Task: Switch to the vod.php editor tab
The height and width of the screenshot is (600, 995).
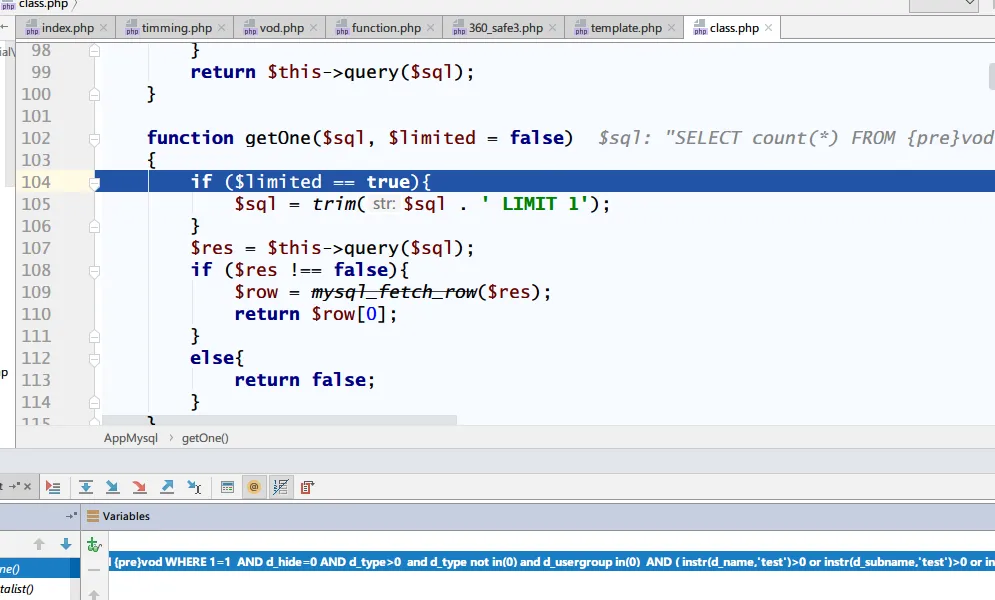Action: click(x=281, y=28)
